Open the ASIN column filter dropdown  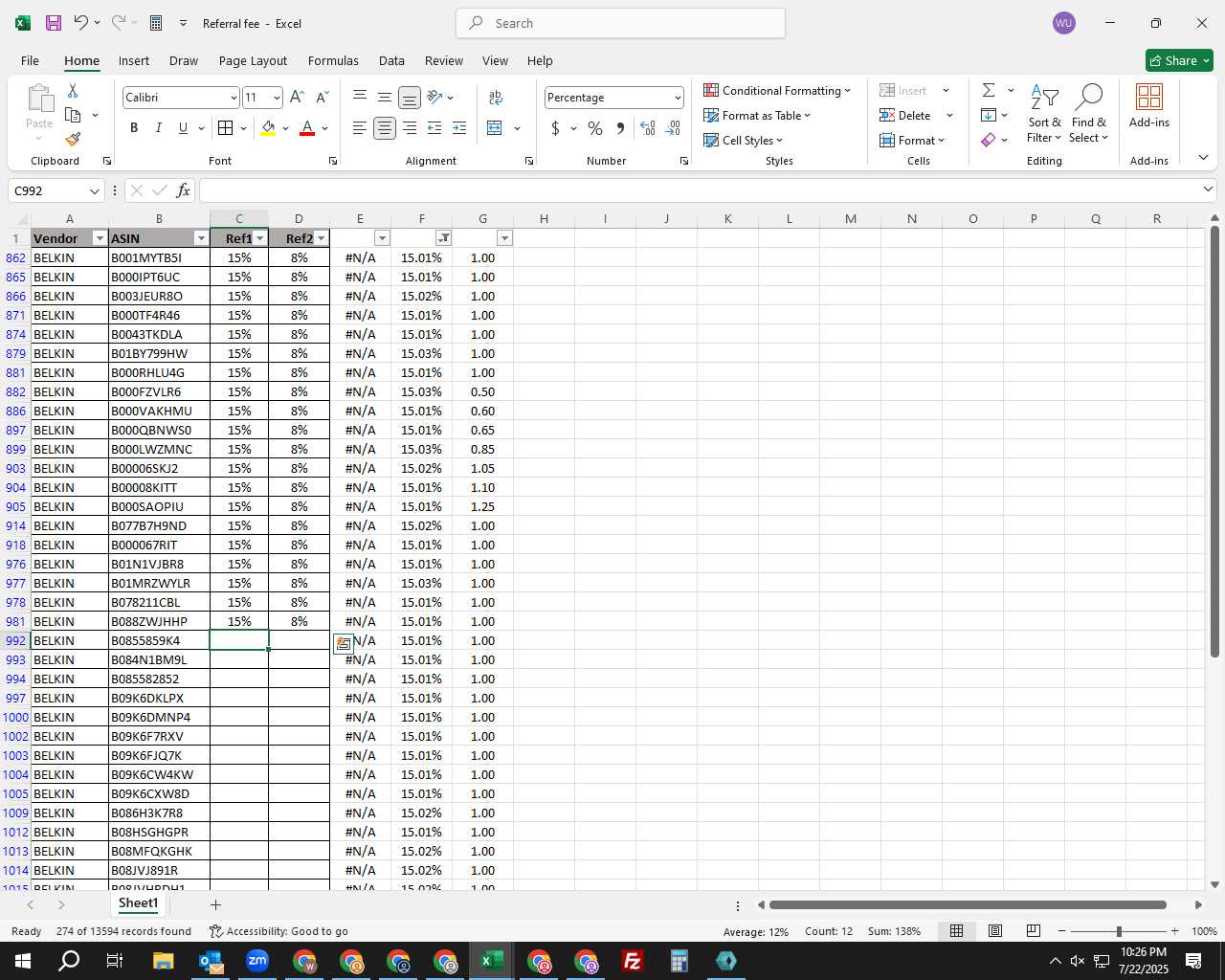[201, 238]
